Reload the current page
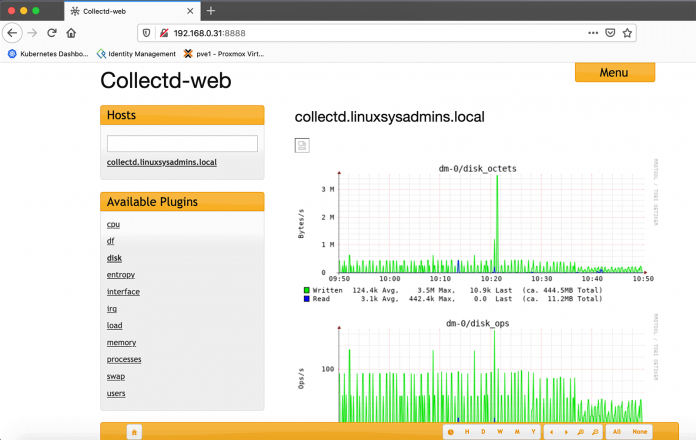The height and width of the screenshot is (440, 696). click(51, 33)
